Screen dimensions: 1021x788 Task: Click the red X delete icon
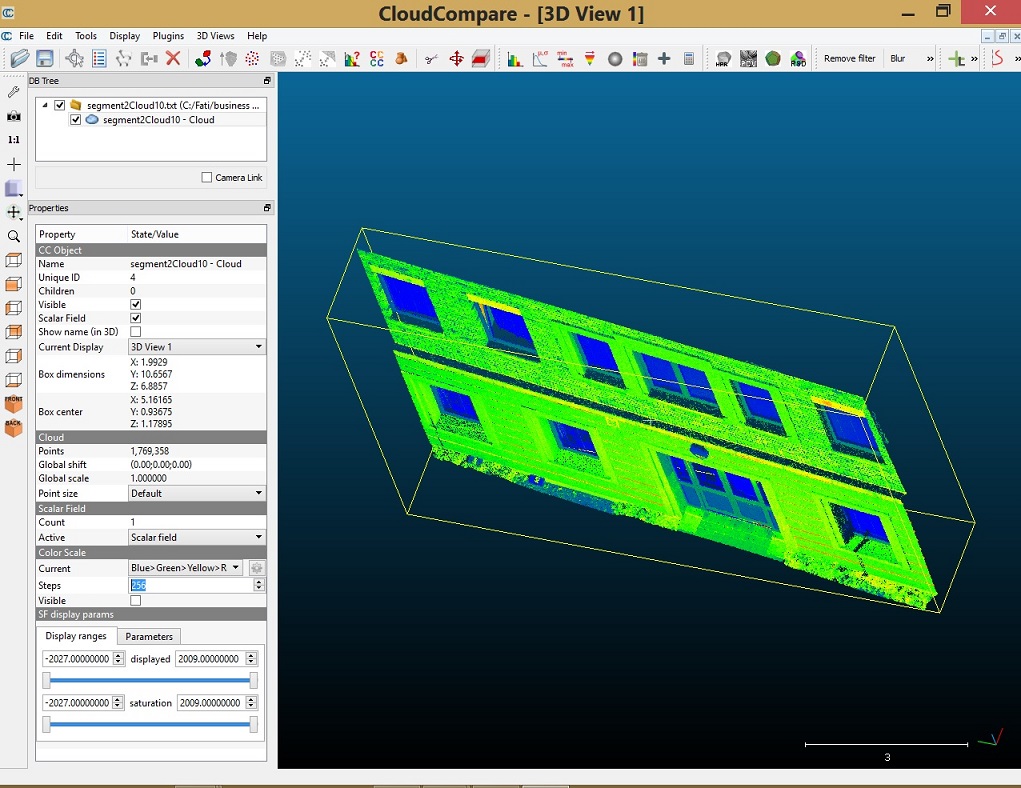tap(173, 59)
